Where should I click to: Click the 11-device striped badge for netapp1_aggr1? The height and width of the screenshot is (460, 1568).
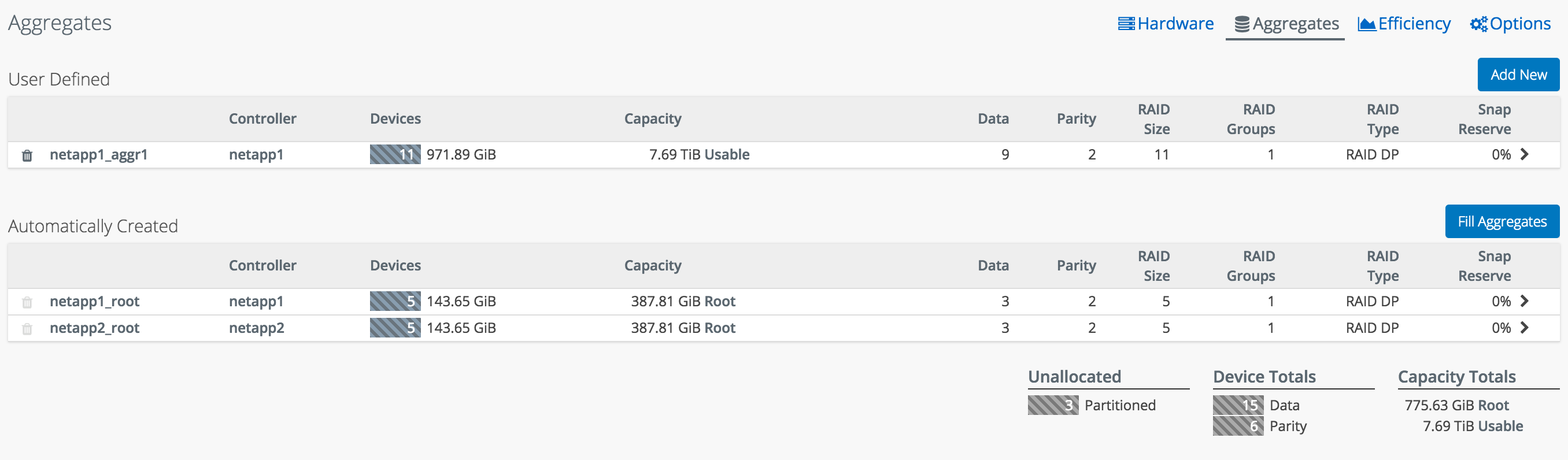click(x=395, y=154)
